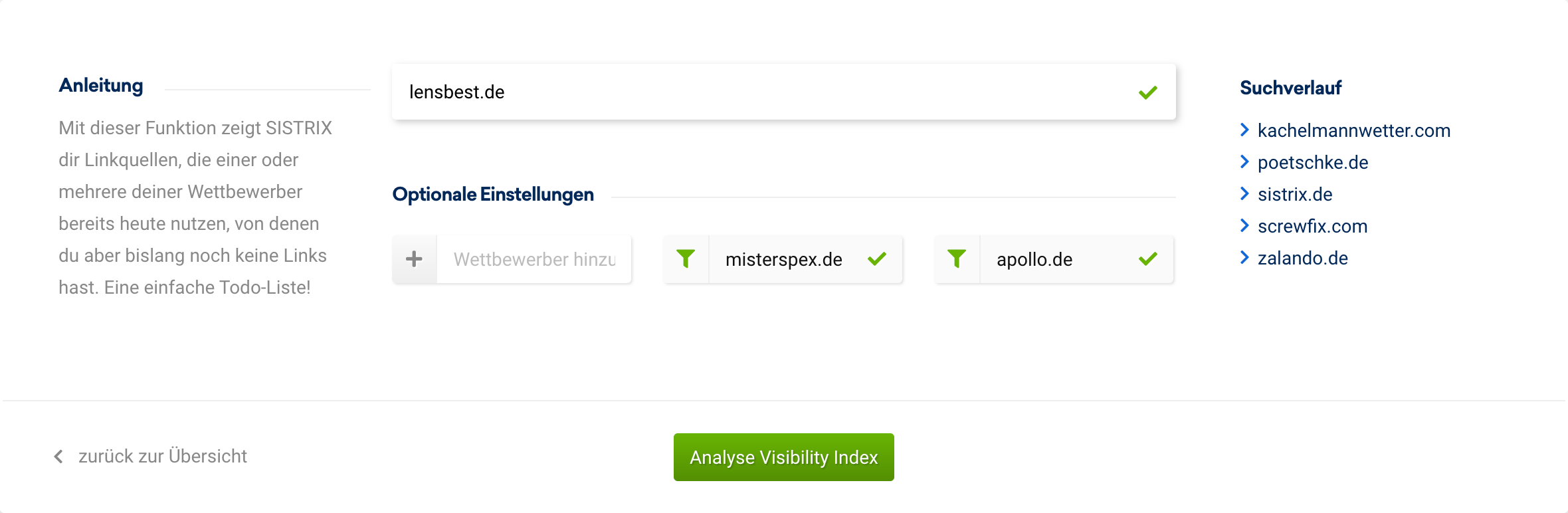Focus the lensbest.de domain input field
The image size is (1568, 513).
click(764, 92)
